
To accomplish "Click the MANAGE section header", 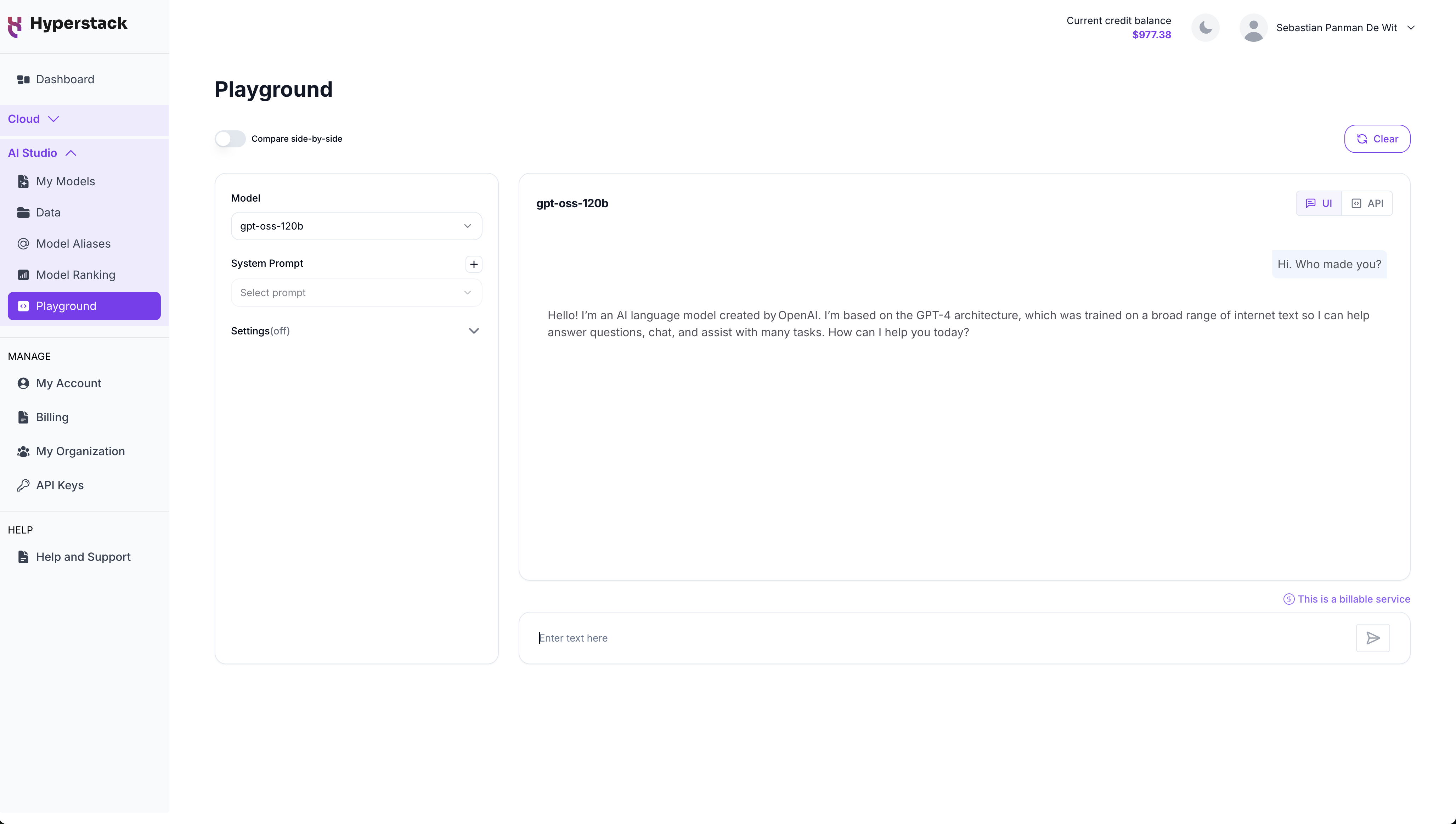I will coord(29,356).
